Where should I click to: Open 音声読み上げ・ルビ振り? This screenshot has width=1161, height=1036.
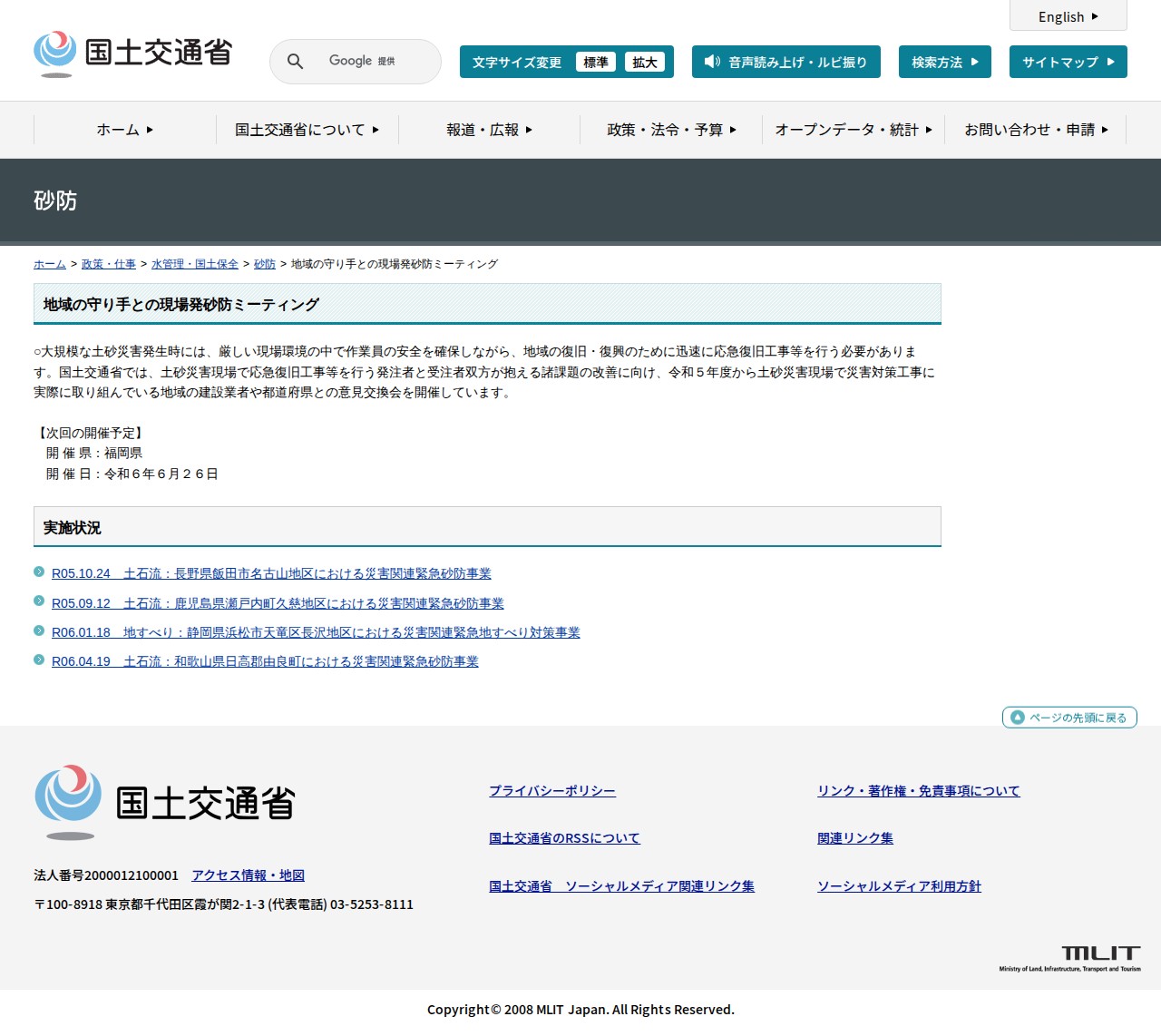[786, 62]
